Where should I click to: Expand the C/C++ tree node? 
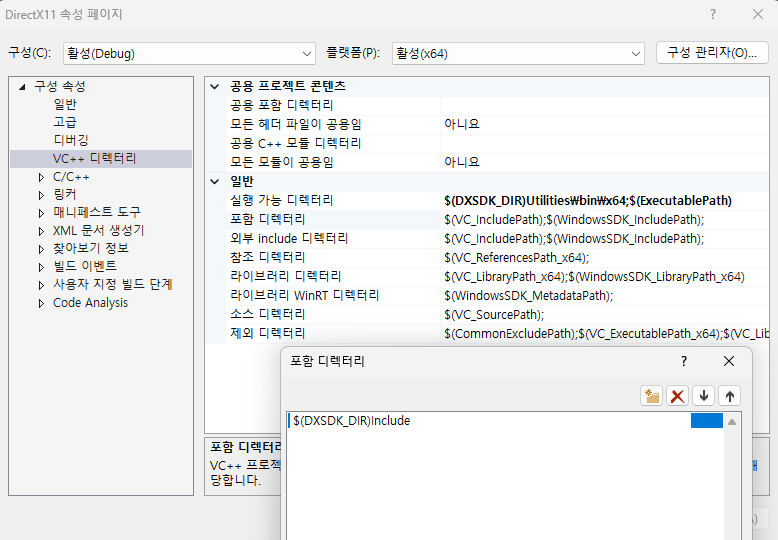pos(41,177)
